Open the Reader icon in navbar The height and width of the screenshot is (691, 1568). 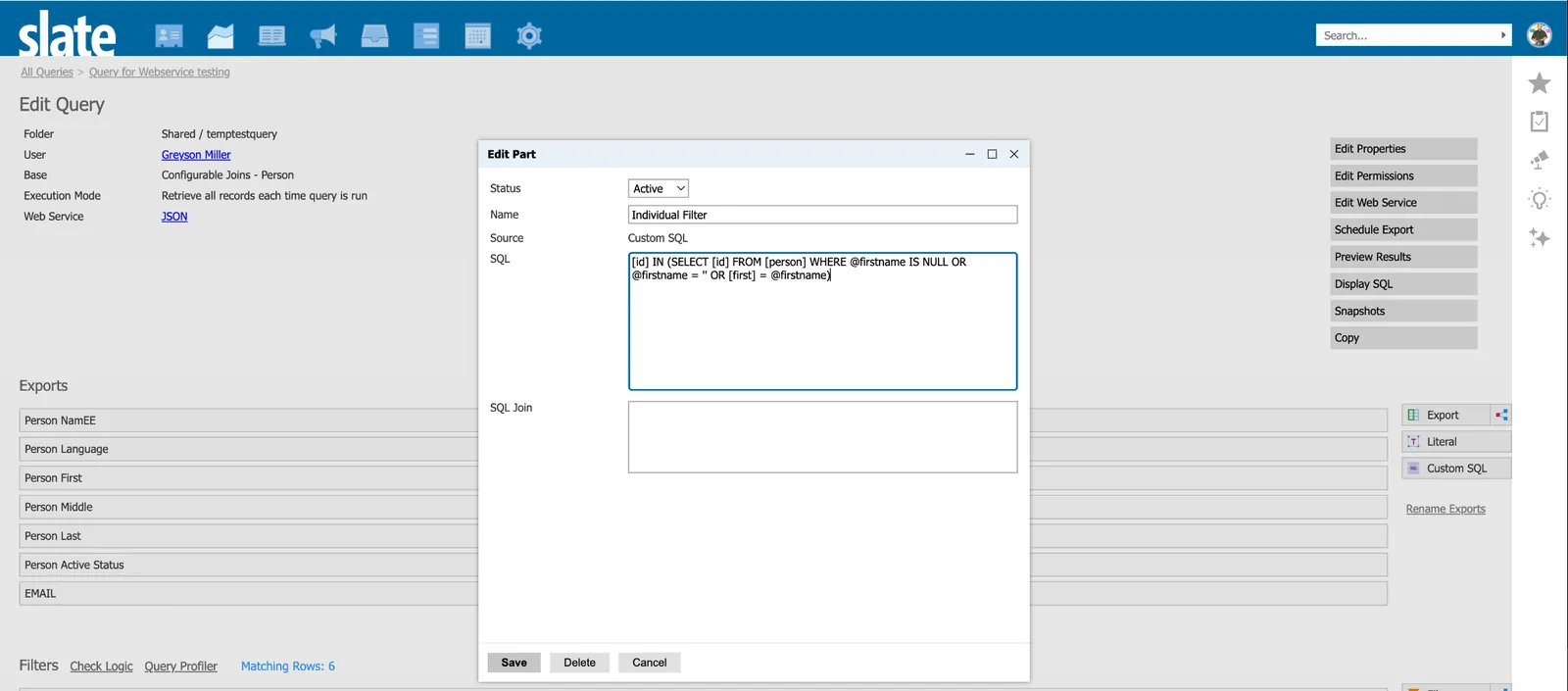271,36
